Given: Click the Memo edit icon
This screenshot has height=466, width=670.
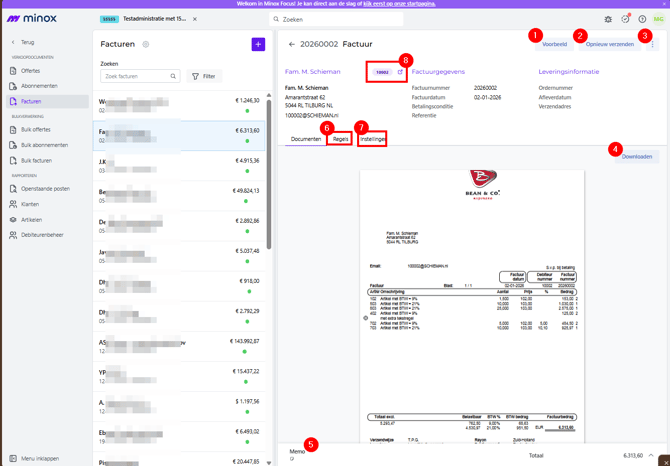Looking at the screenshot, I should [292, 459].
